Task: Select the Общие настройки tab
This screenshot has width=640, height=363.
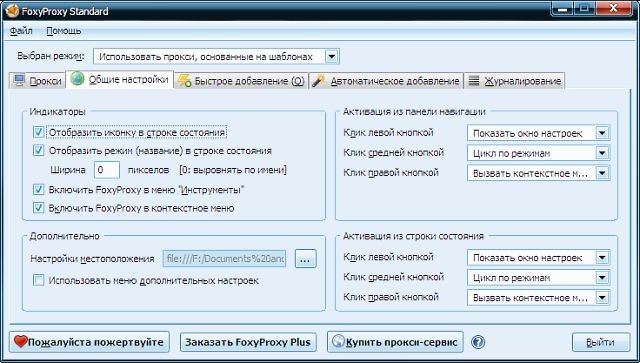Action: pos(120,79)
